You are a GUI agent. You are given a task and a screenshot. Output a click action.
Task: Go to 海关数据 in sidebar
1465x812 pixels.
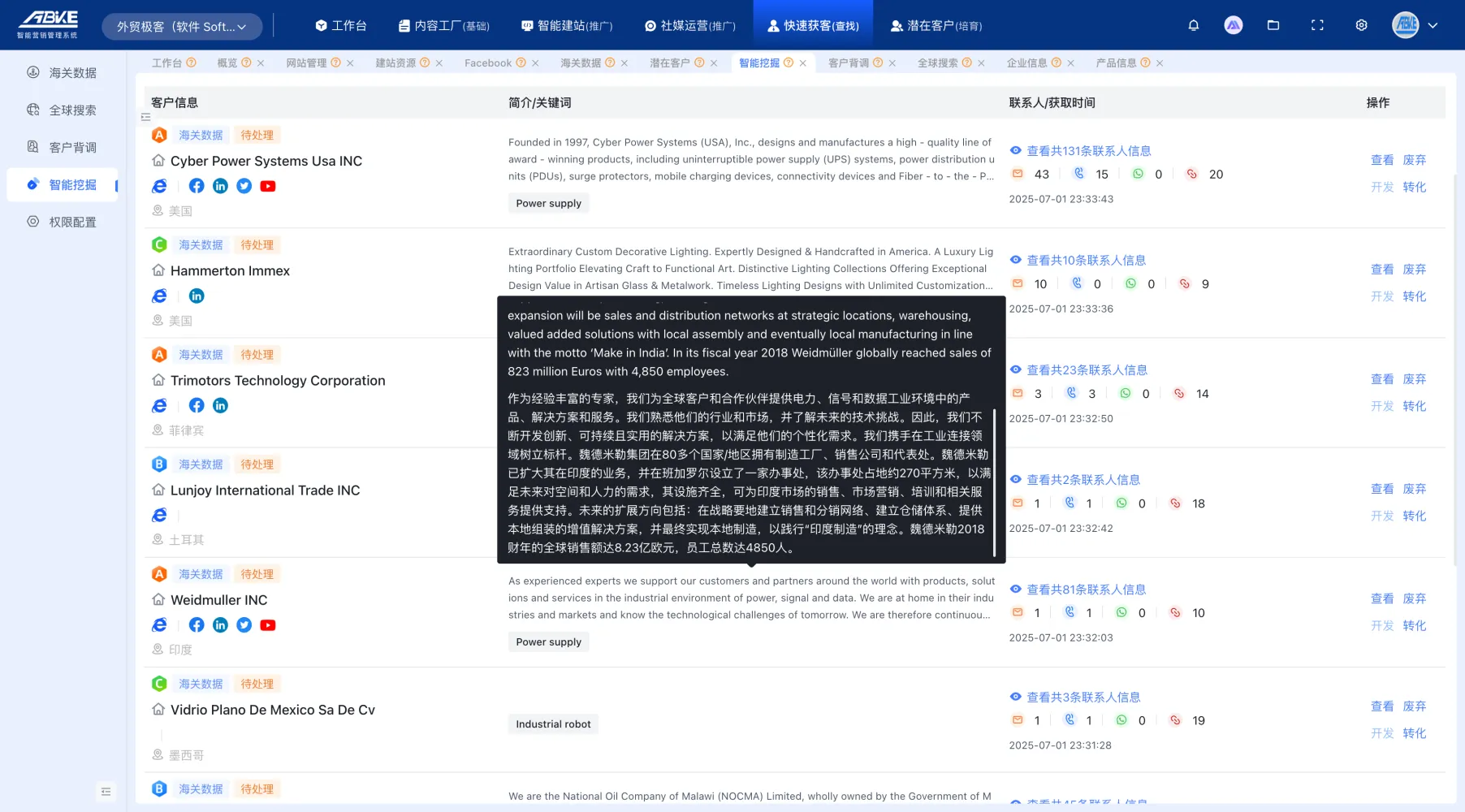[63, 73]
